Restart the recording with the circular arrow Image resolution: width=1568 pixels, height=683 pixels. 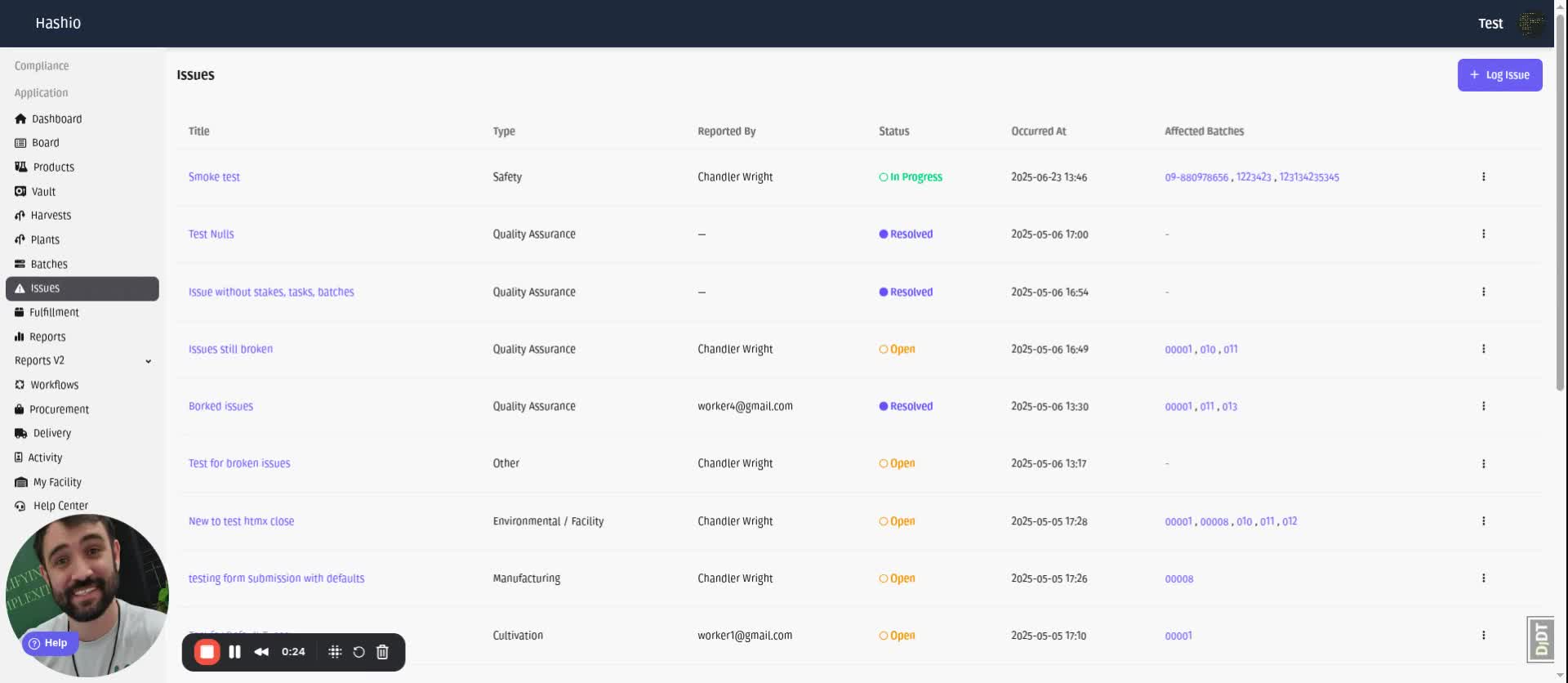(x=359, y=652)
